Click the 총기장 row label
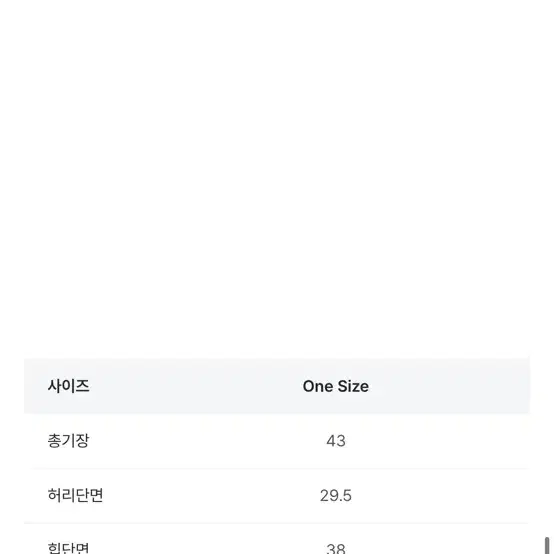Screen dimensions: 554x554 click(69, 441)
